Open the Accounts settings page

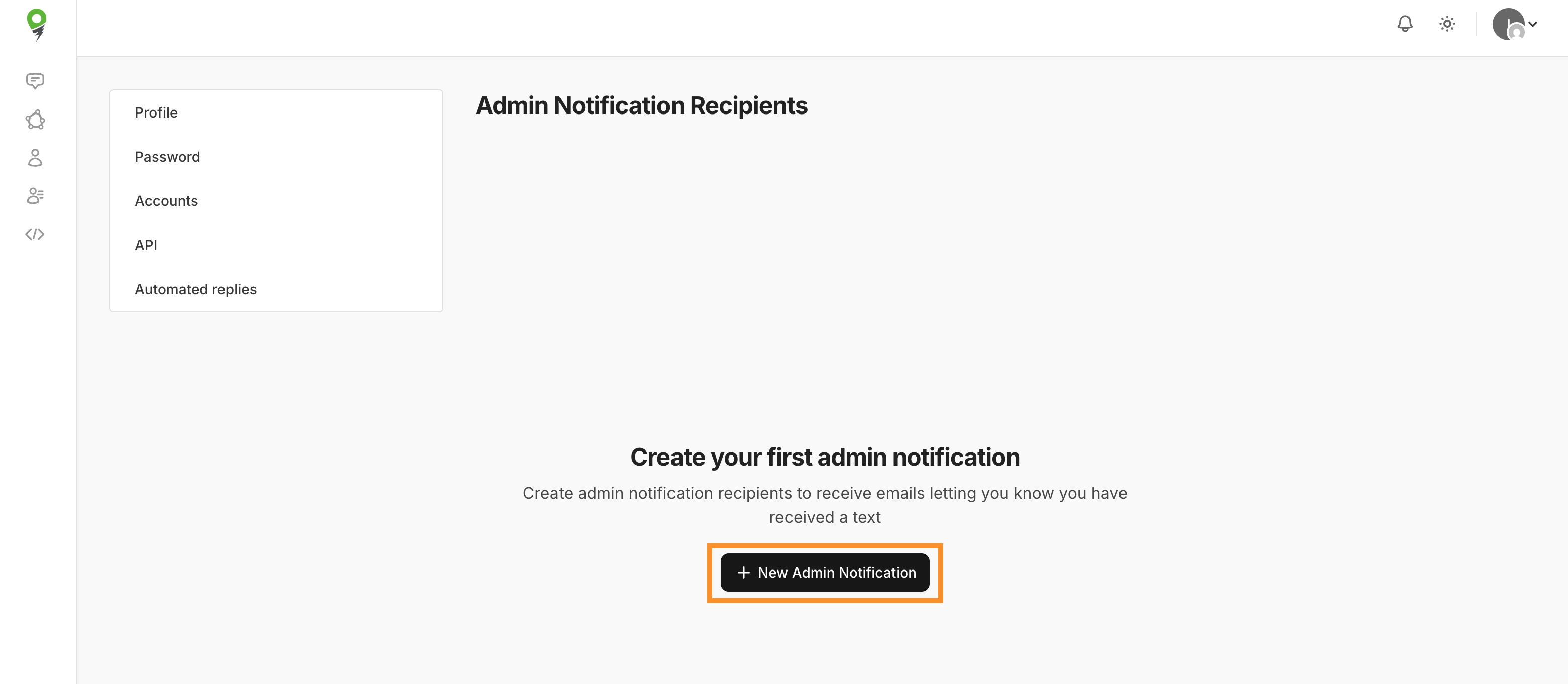tap(166, 201)
